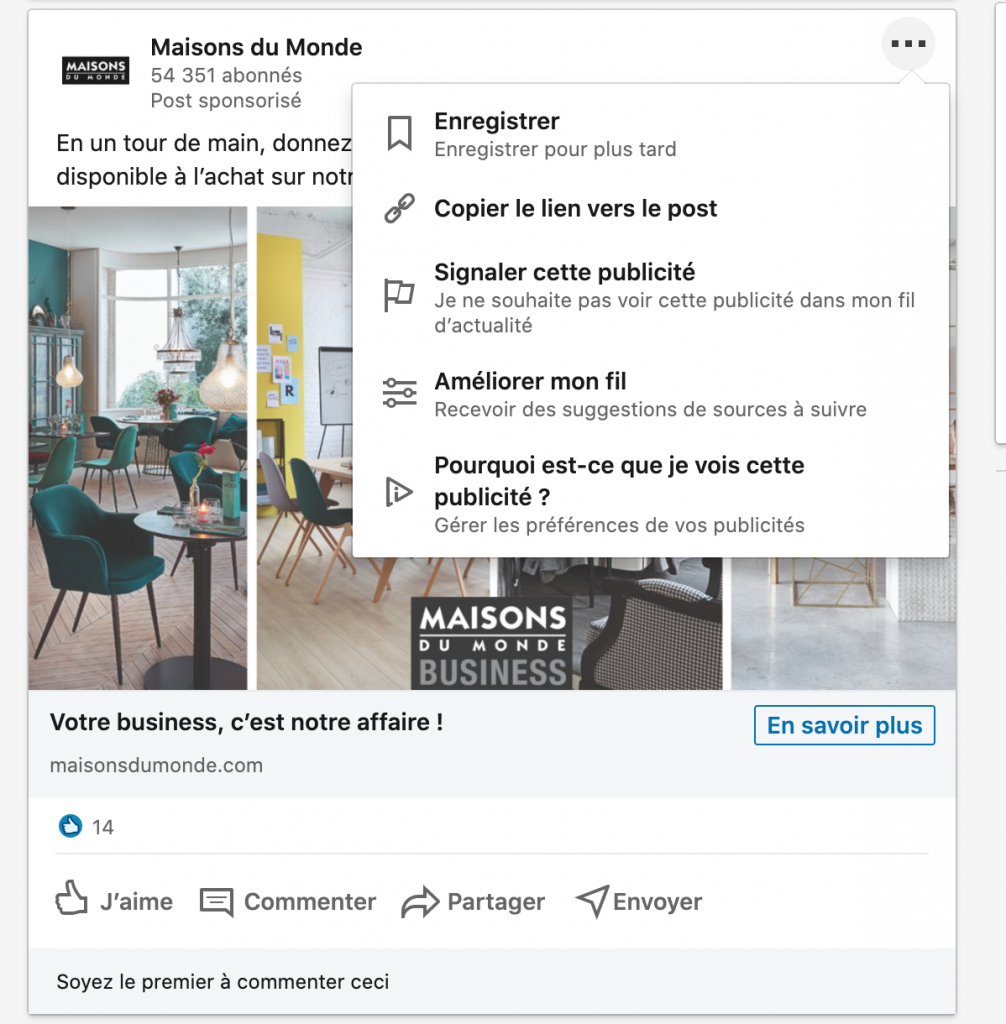This screenshot has height=1024, width=1006.
Task: Open the Maisons du Monde company name link
Action: [x=256, y=47]
